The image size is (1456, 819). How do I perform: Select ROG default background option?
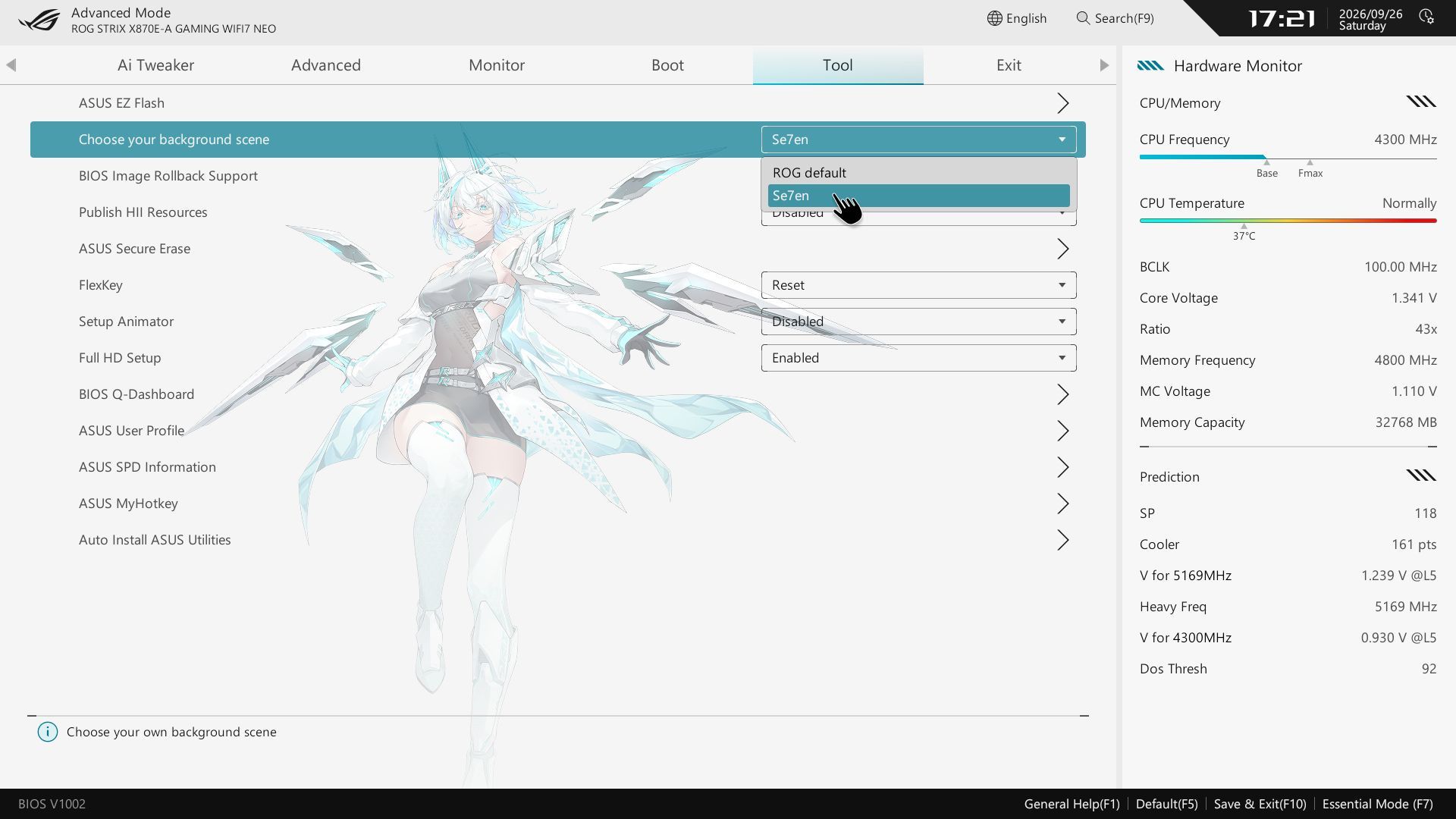tap(918, 173)
